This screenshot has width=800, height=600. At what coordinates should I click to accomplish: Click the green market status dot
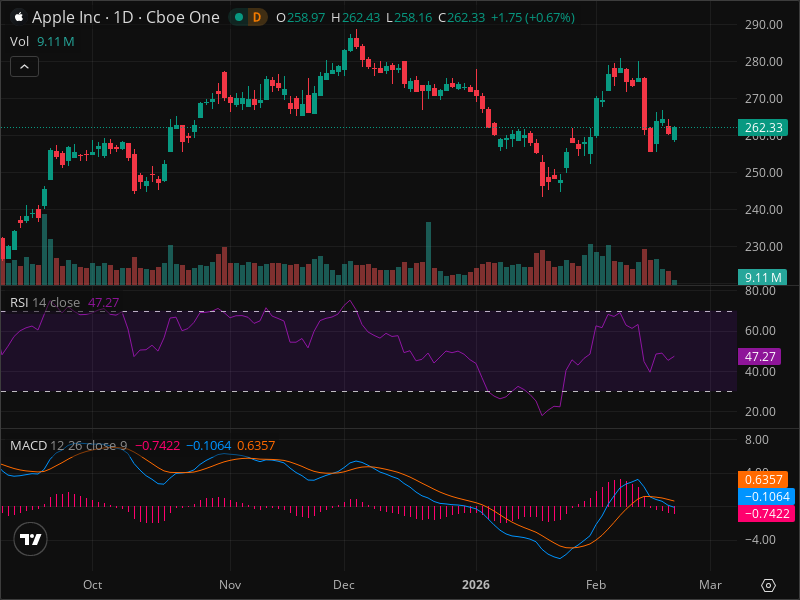(238, 17)
